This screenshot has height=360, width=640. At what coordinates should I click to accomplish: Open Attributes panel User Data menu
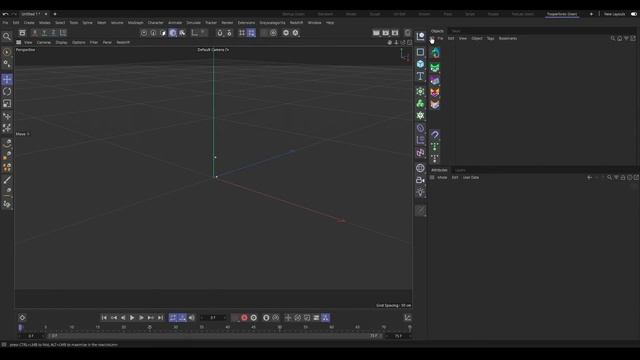[471, 178]
